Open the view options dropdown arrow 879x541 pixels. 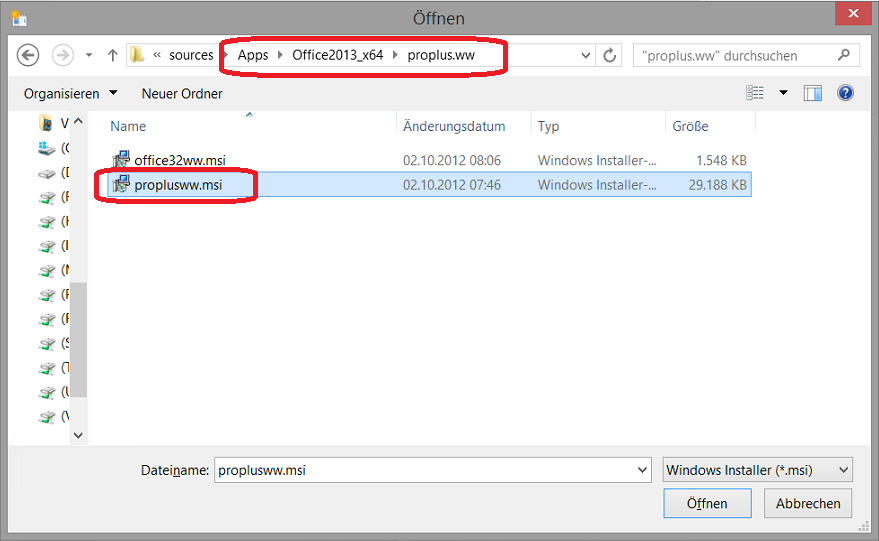[783, 93]
